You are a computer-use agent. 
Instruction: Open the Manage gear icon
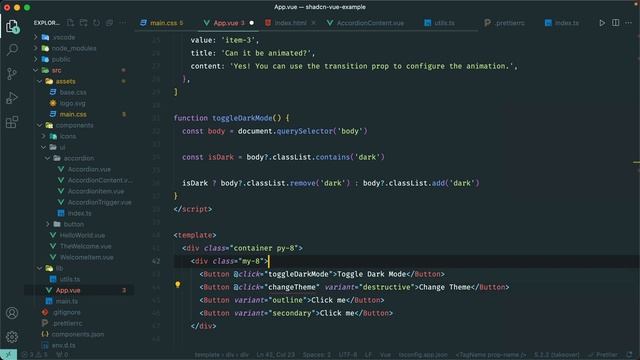pyautogui.click(x=12, y=337)
